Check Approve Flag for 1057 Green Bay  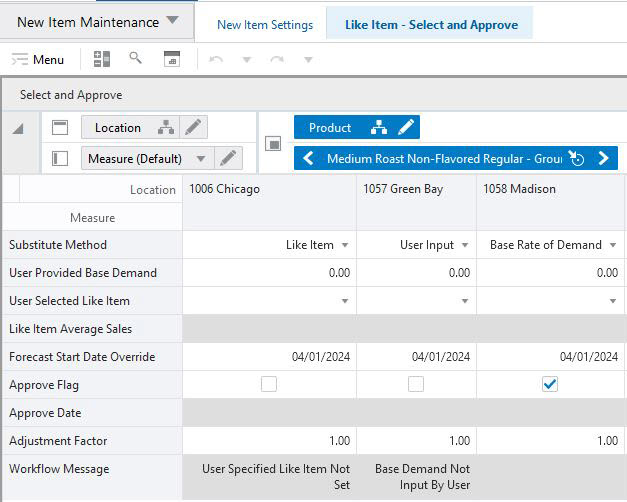point(416,384)
